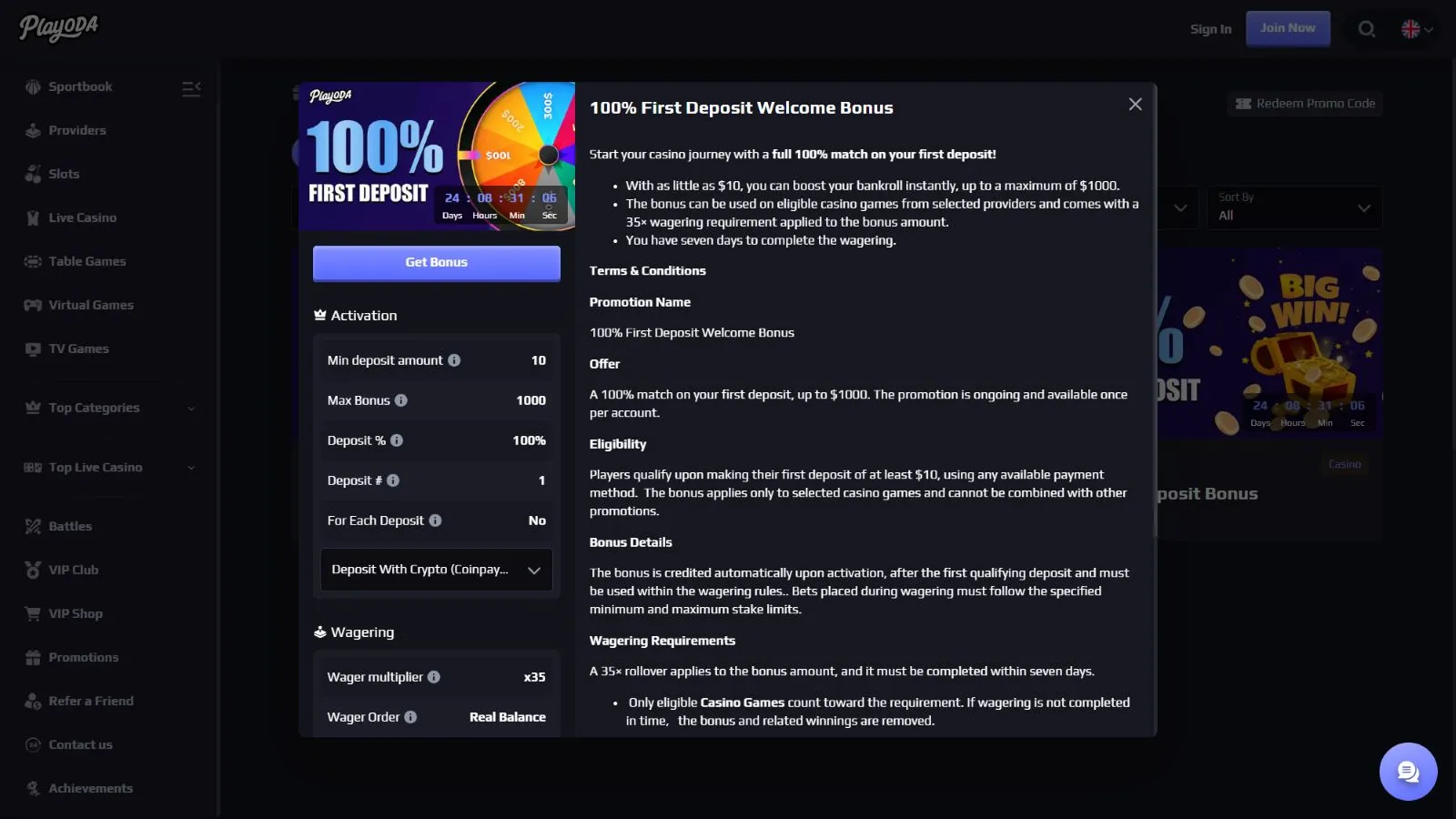The width and height of the screenshot is (1456, 819).
Task: Open the live chat support bubble
Action: pos(1408,772)
